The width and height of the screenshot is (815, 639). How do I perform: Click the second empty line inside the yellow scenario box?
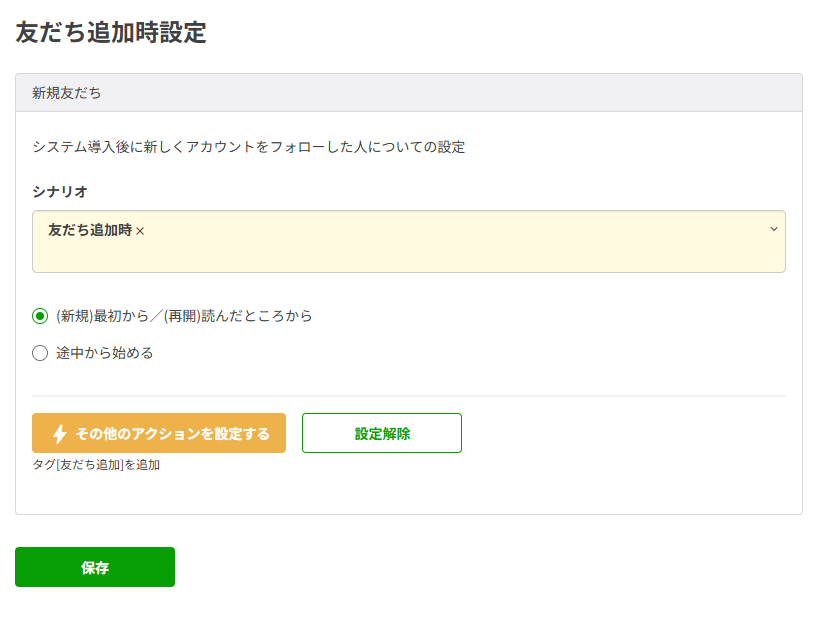[x=400, y=257]
